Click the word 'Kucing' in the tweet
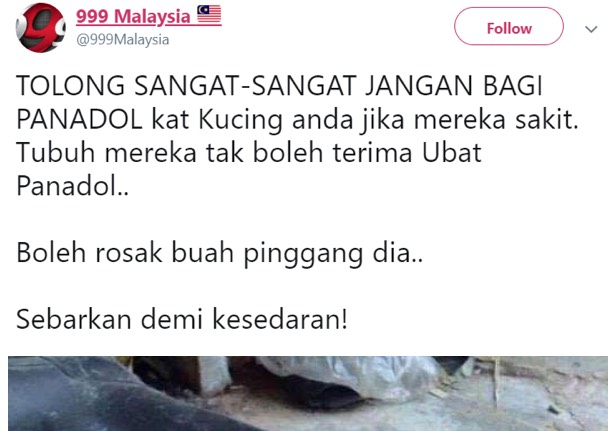This screenshot has height=431, width=611. pyautogui.click(x=240, y=120)
